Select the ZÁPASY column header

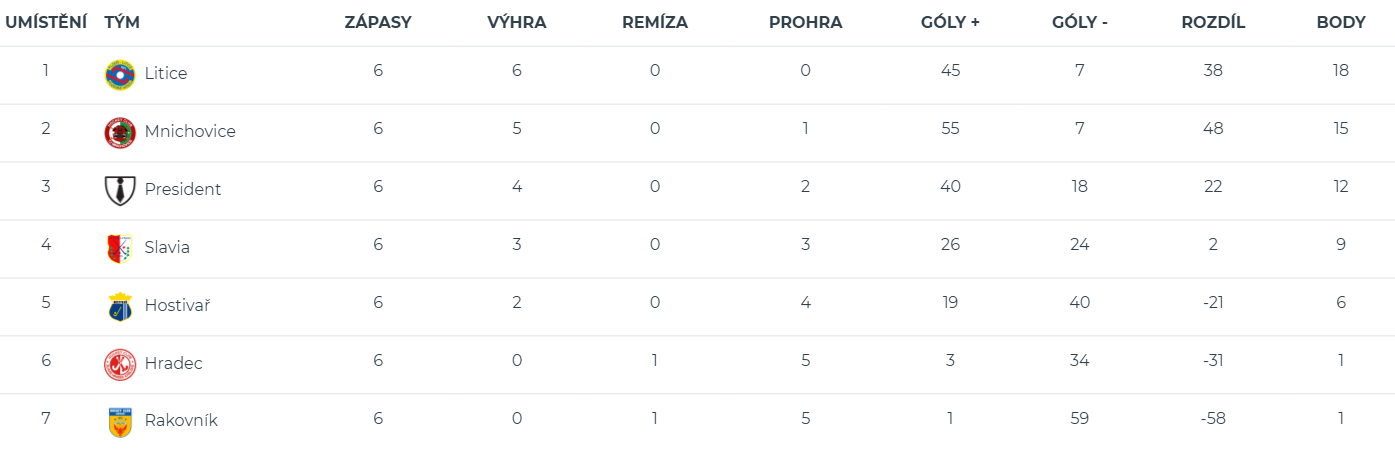pos(378,22)
